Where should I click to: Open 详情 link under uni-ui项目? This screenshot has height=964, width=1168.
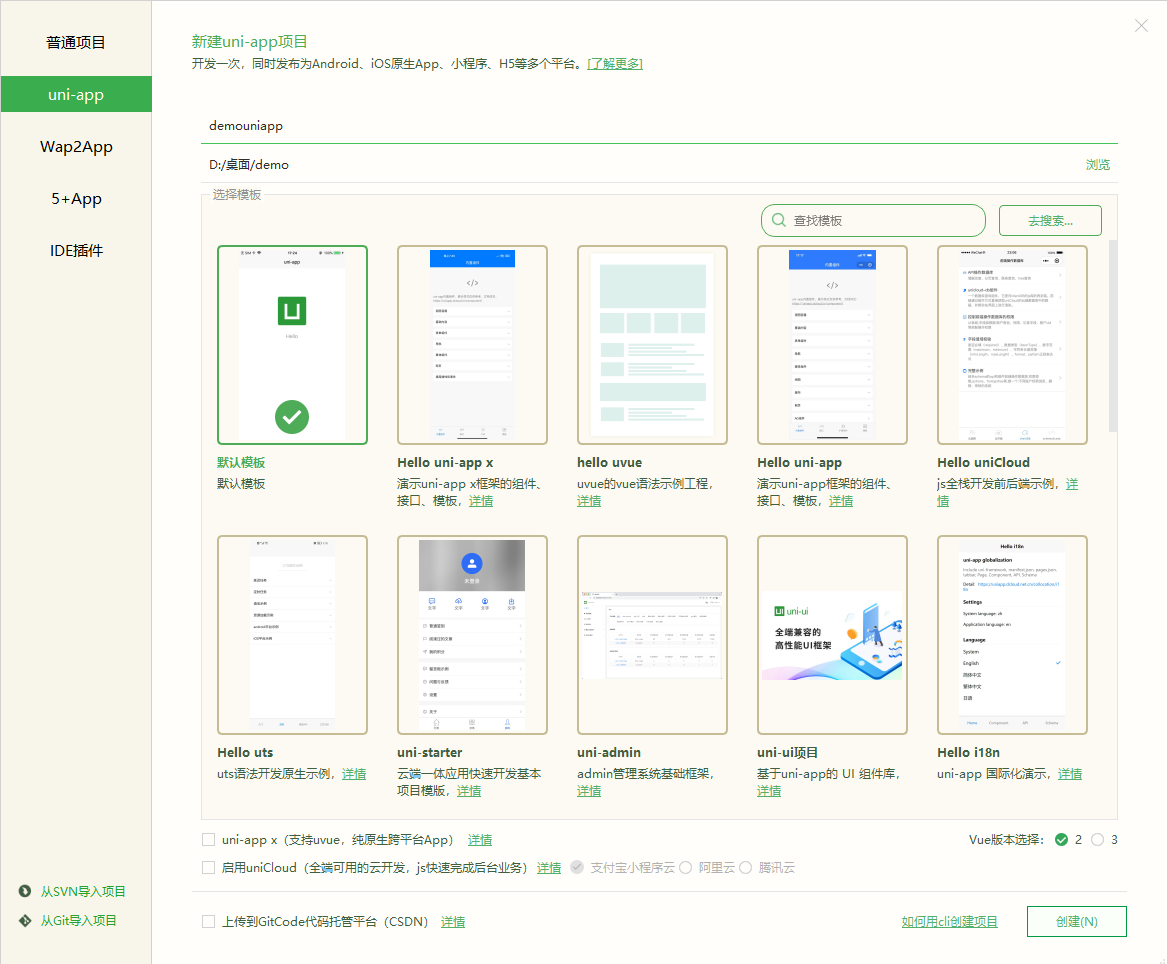tap(769, 790)
